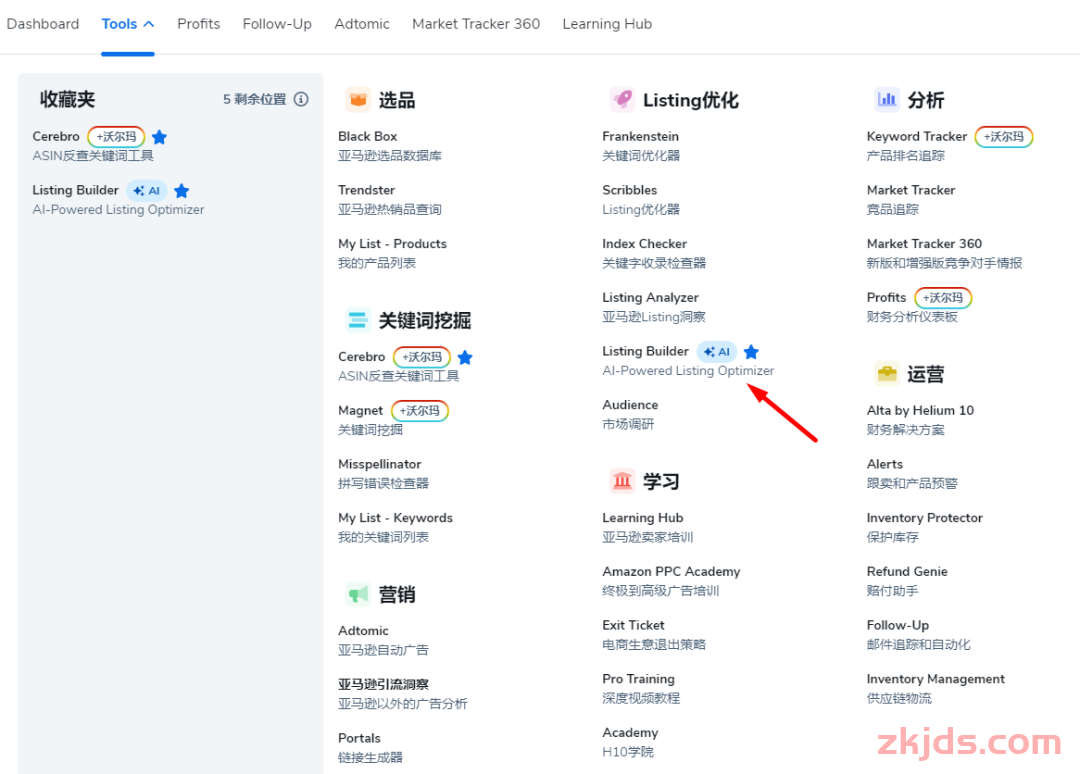Launch the Magnet keyword tool

360,410
